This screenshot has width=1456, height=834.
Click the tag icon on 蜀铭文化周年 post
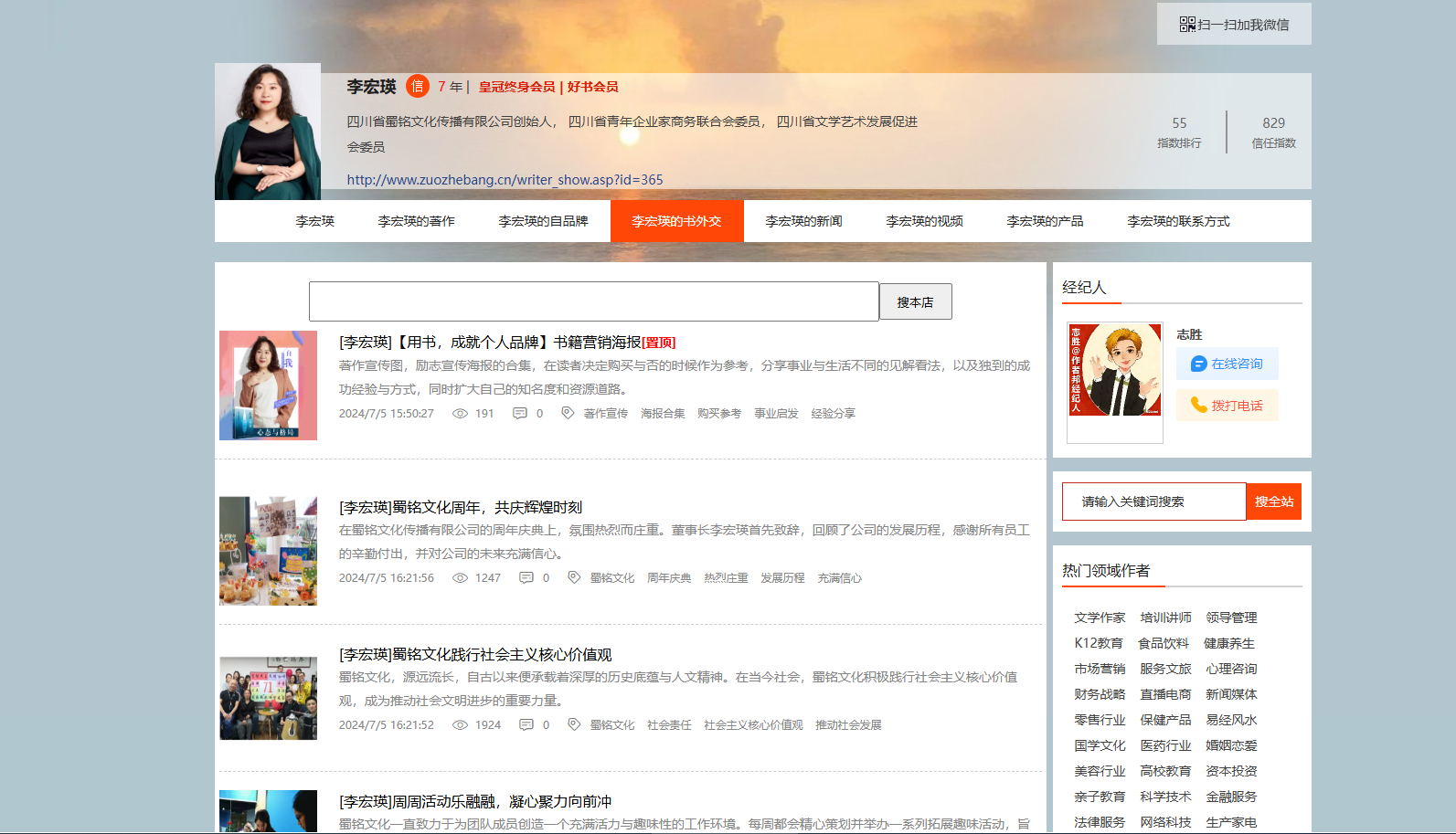coord(574,577)
